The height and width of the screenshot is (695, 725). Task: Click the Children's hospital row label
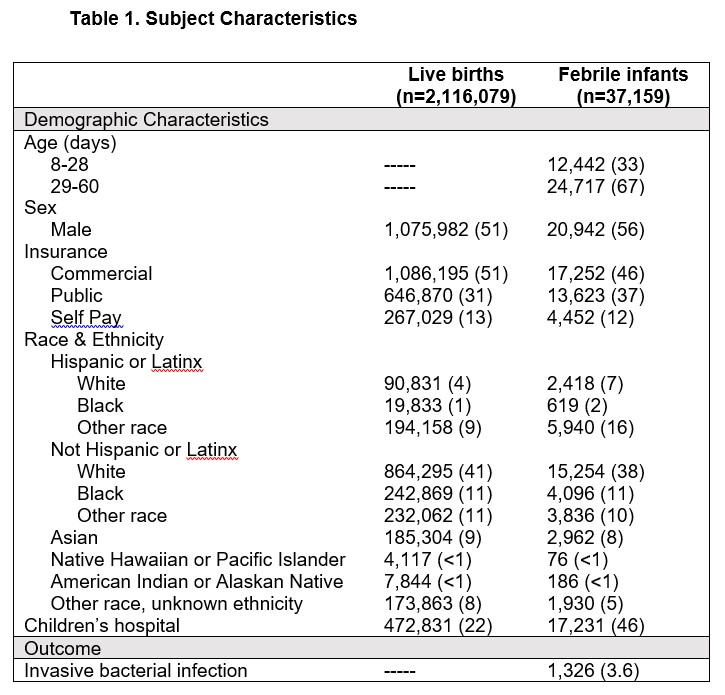pos(102,626)
